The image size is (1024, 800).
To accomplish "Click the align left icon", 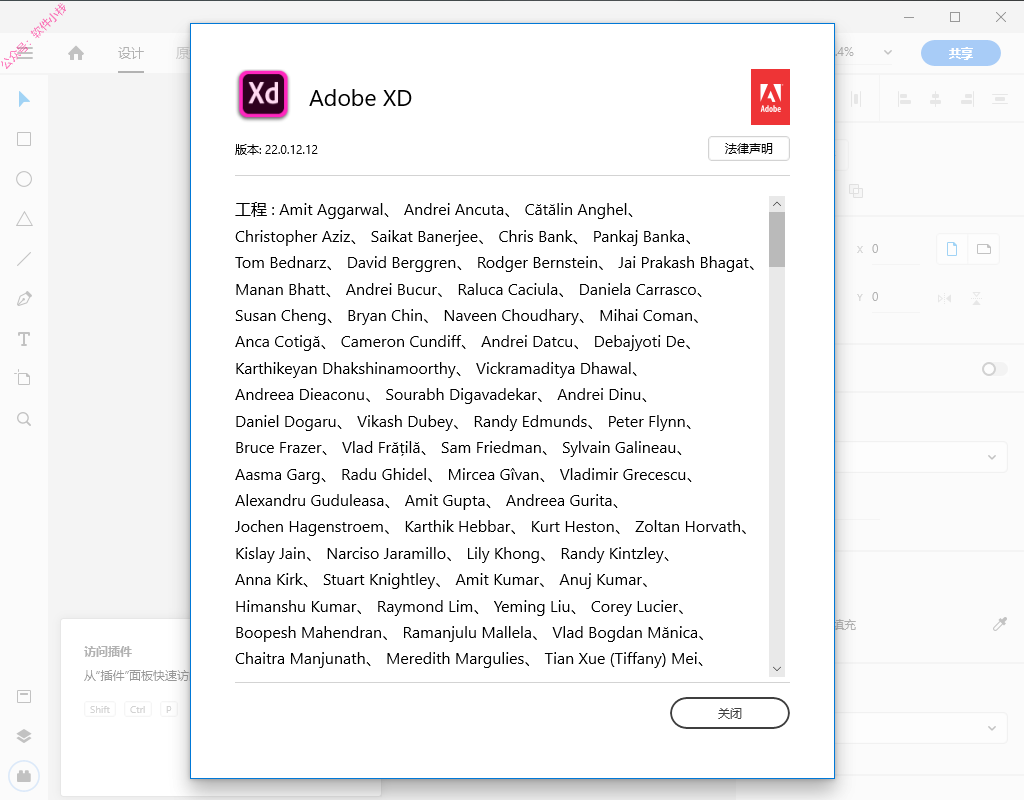I will tap(904, 99).
